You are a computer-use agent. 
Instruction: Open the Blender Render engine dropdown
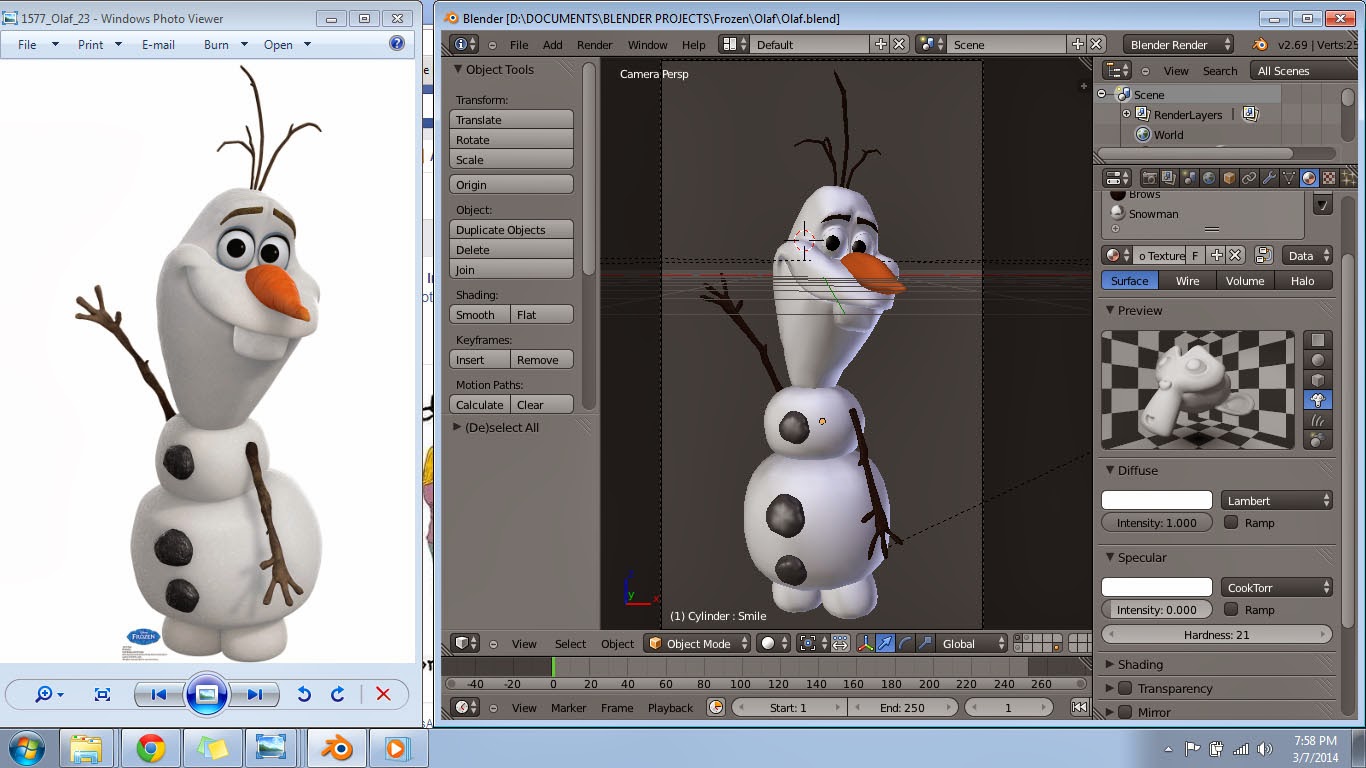tap(1180, 44)
